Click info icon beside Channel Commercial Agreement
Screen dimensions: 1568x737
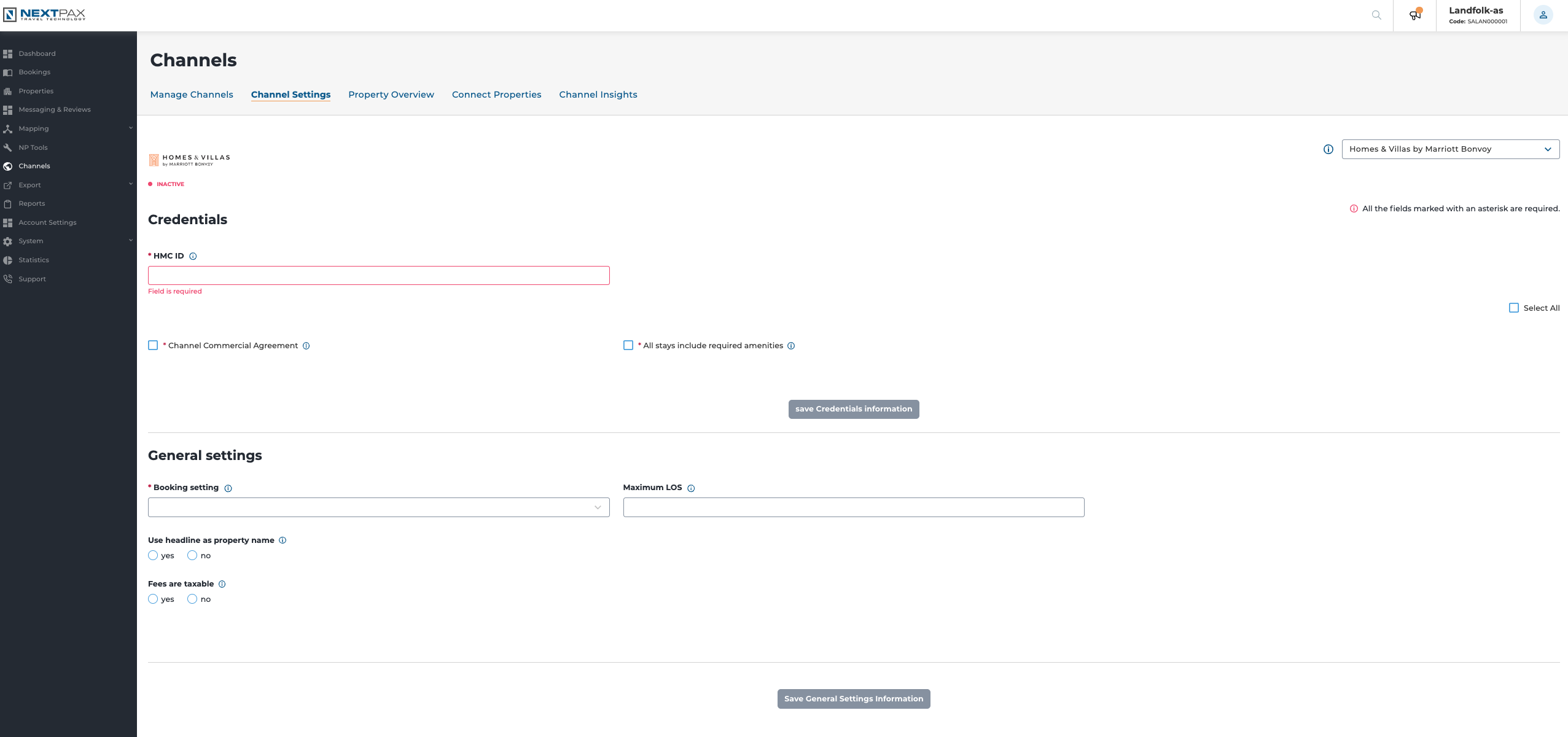tap(306, 346)
